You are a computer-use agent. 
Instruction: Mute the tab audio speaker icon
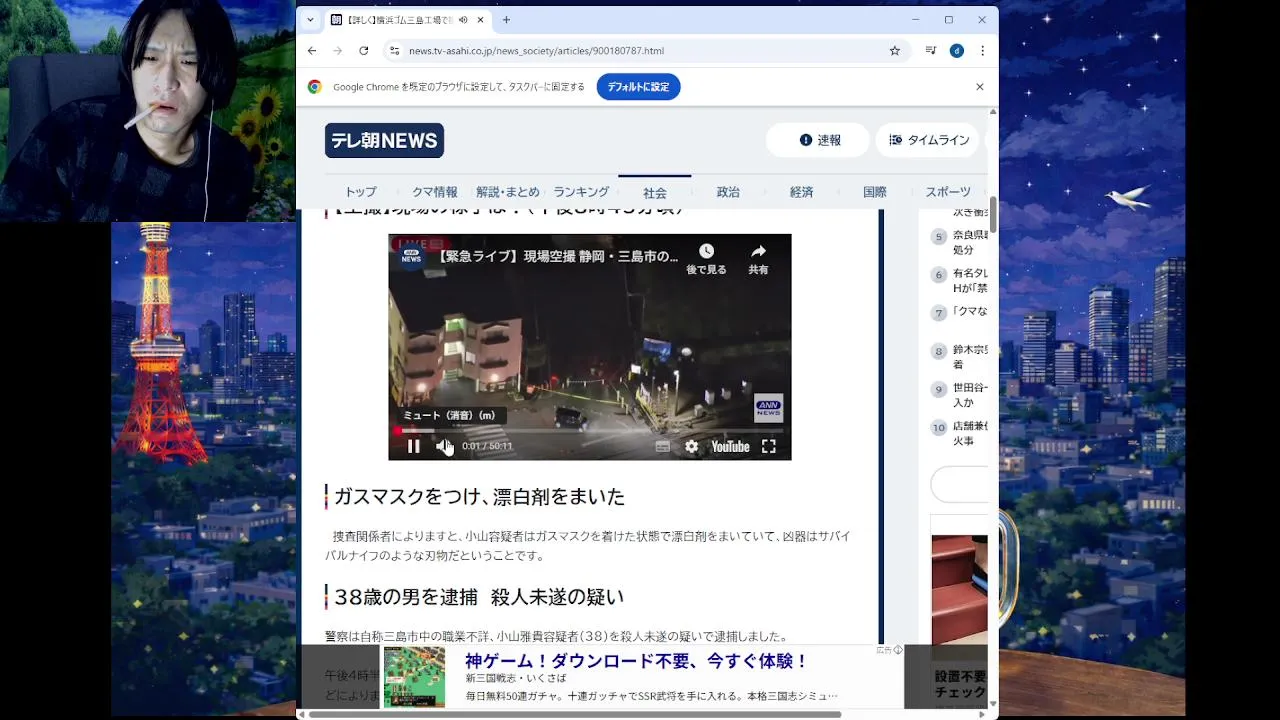pos(463,20)
